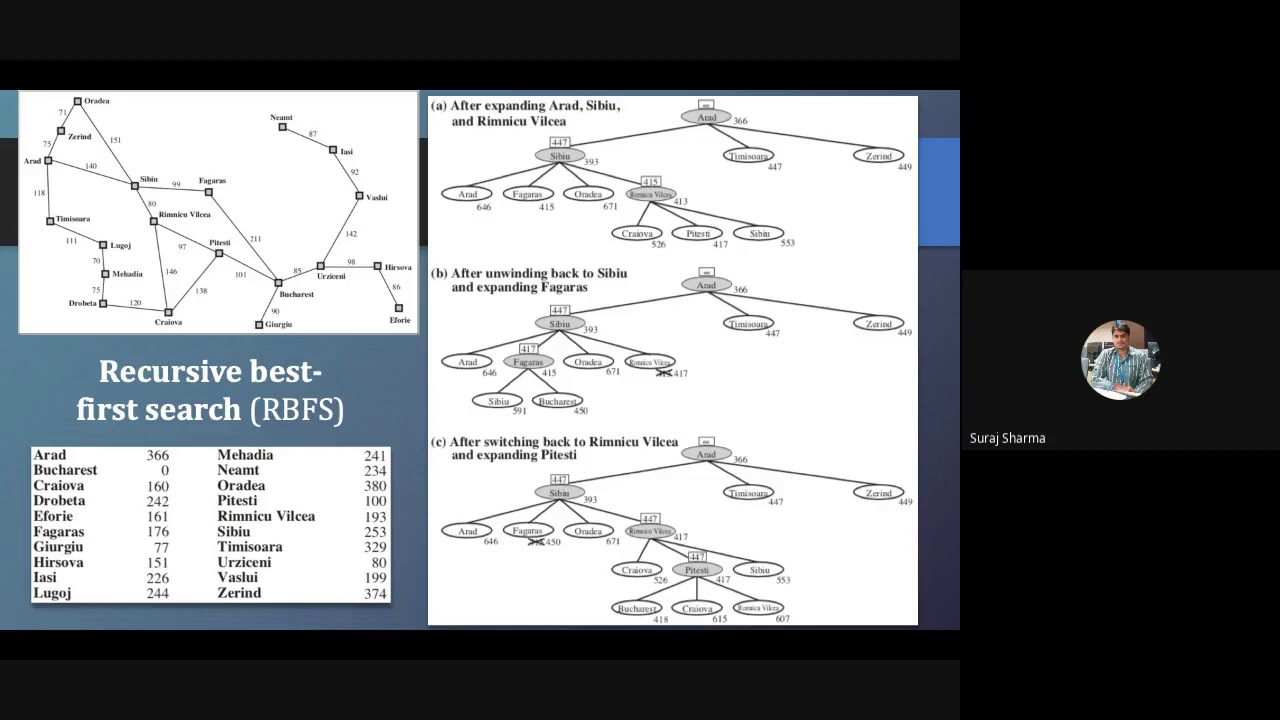This screenshot has height=720, width=1280.
Task: Click 'Vaslui' entry in the heuristic table
Action: (x=237, y=577)
